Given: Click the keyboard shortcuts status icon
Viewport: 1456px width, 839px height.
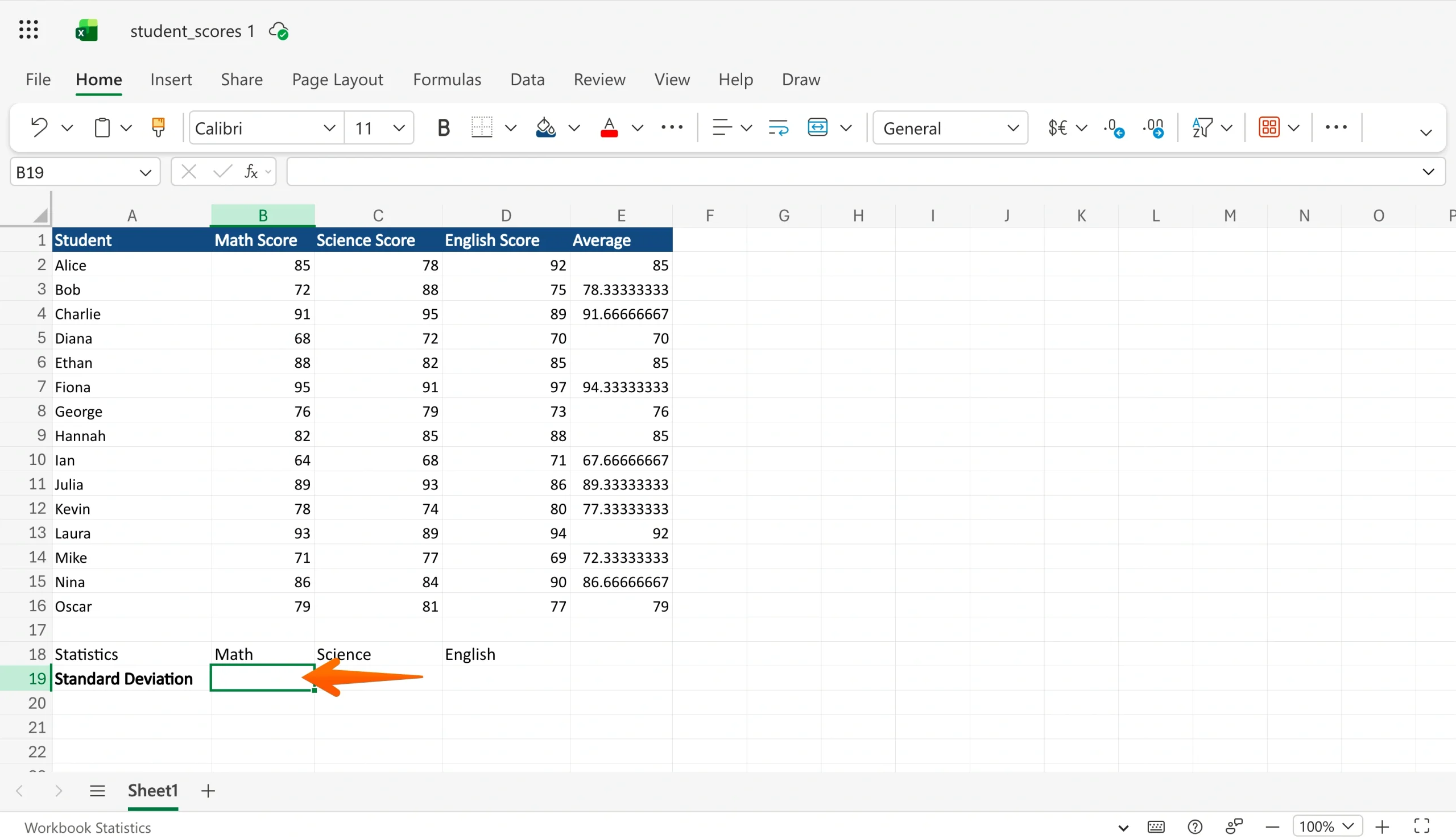Looking at the screenshot, I should point(1156,828).
